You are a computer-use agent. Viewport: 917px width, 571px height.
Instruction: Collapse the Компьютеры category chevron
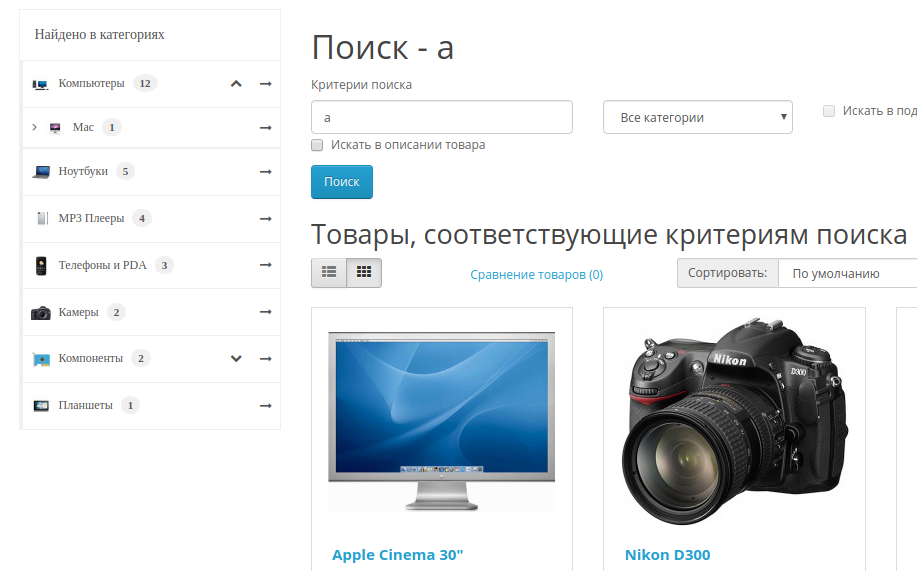[x=236, y=84]
